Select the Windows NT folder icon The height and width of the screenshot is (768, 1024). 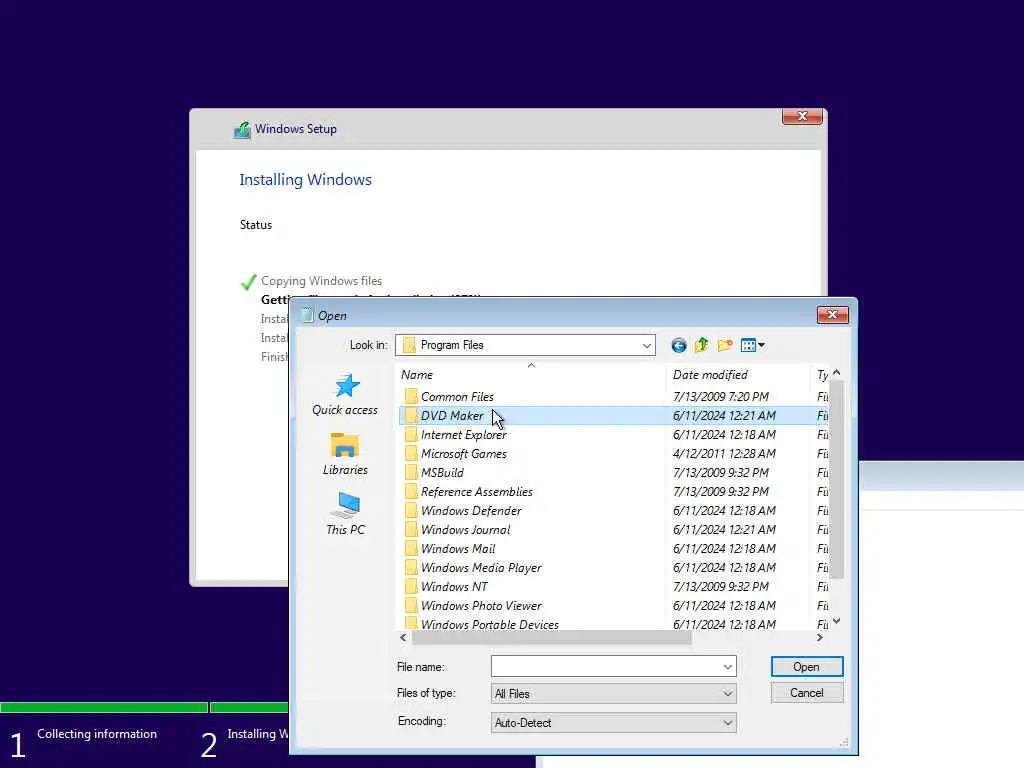pos(411,586)
